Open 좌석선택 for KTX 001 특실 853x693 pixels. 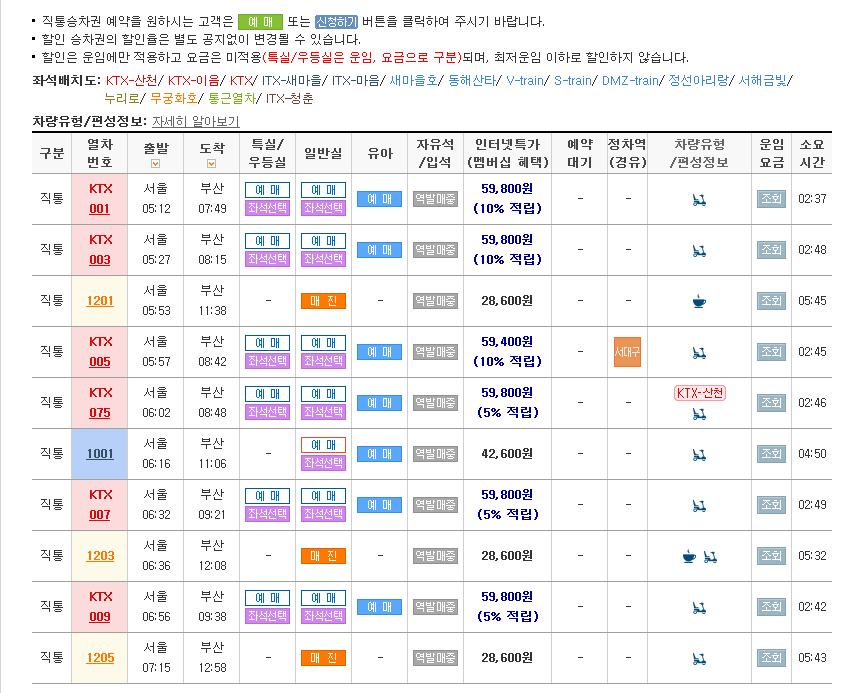[x=267, y=208]
